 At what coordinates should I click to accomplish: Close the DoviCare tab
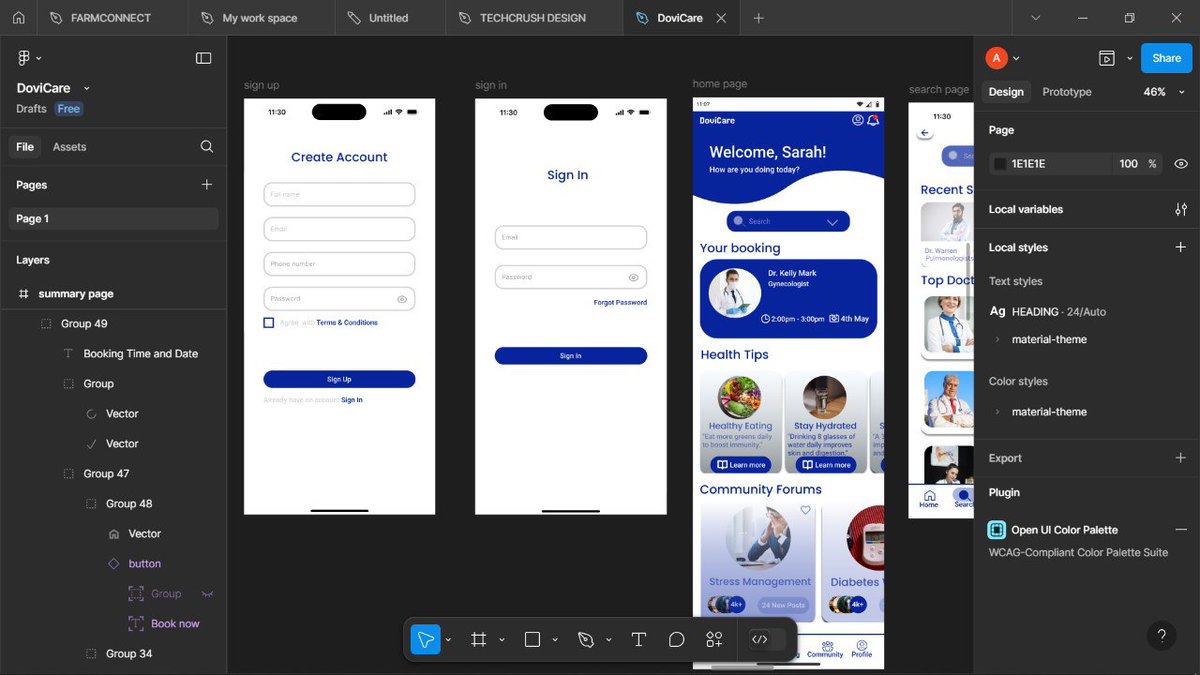click(720, 18)
